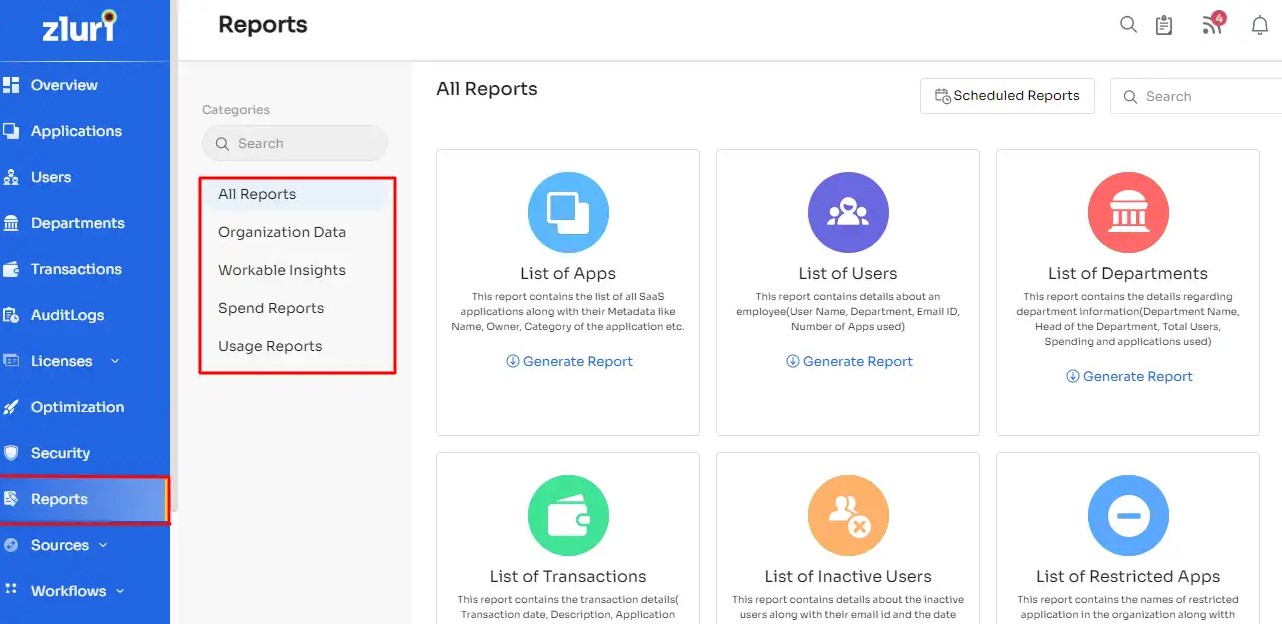Open the notifications bell icon
The image size is (1282, 624).
[1260, 26]
